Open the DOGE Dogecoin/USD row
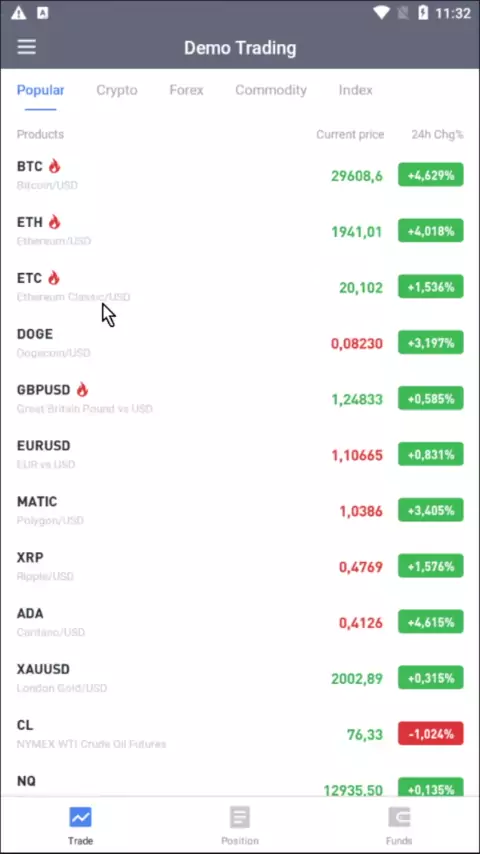Image resolution: width=480 pixels, height=854 pixels. coord(240,343)
